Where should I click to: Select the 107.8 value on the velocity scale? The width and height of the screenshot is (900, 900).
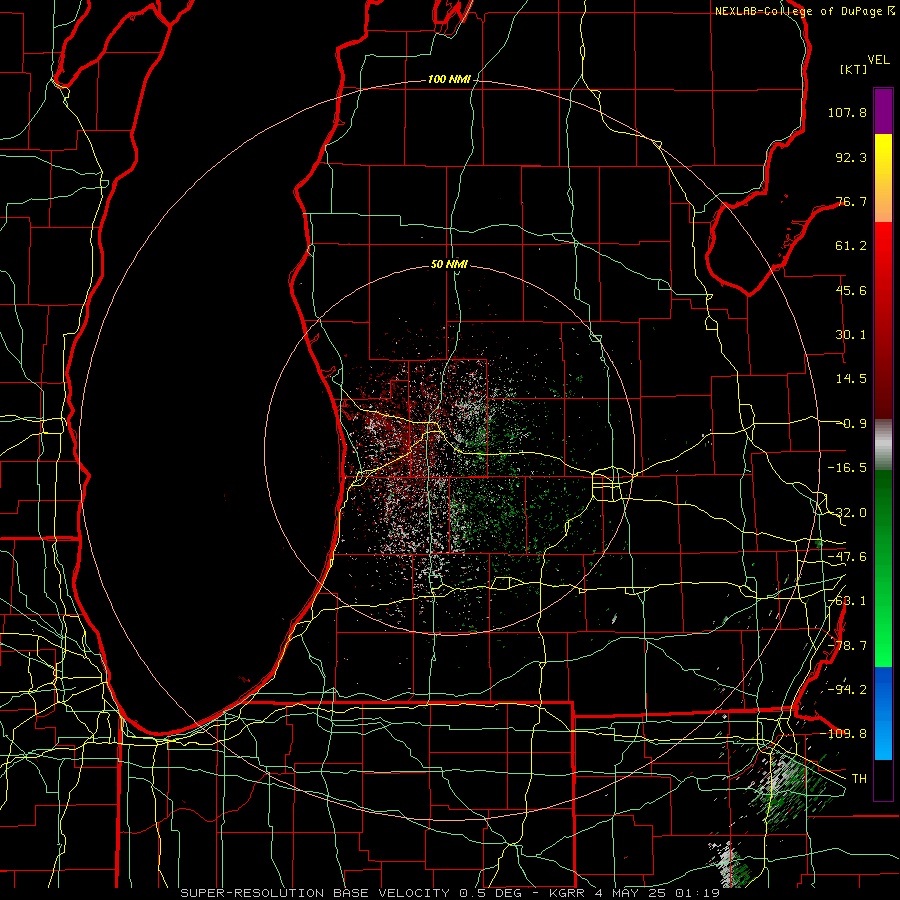click(847, 112)
